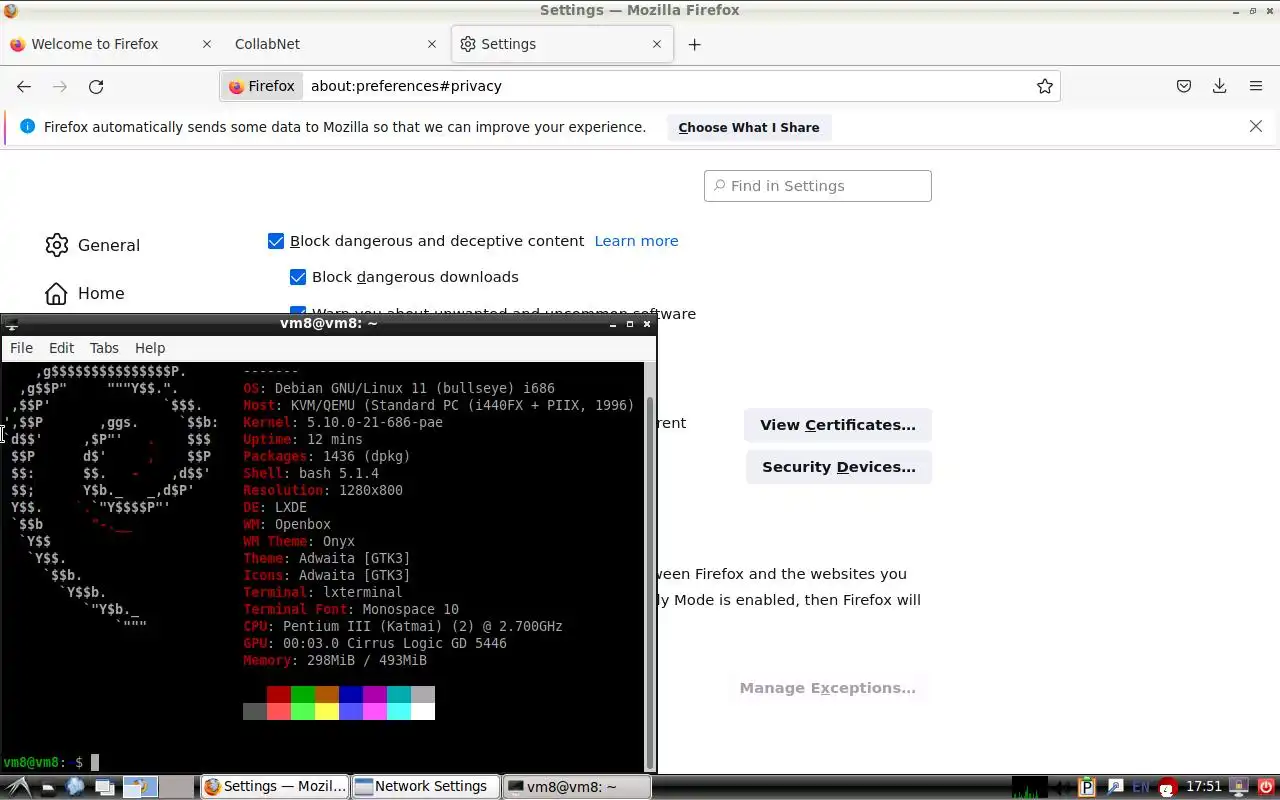Click the keyboard layout EN indicator
This screenshot has height=800, width=1280.
pyautogui.click(x=1140, y=787)
